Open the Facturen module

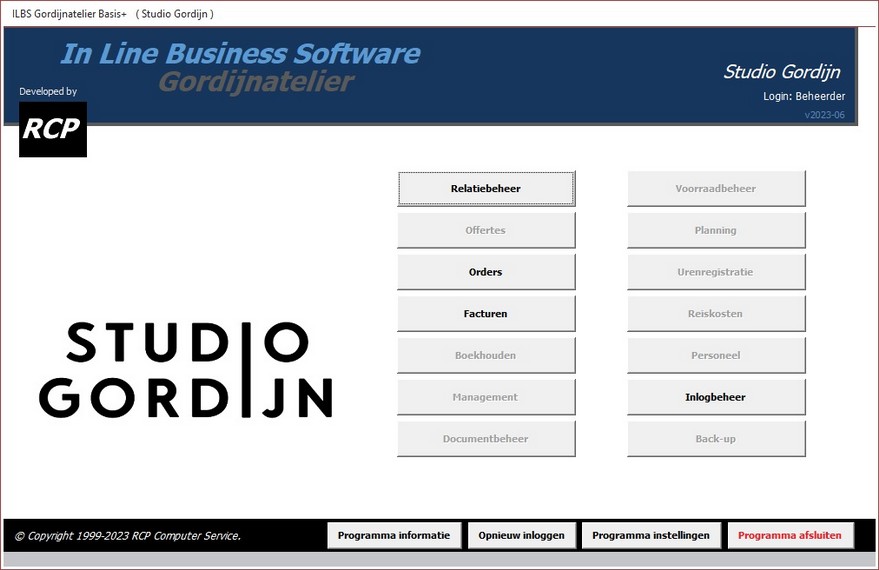(x=486, y=314)
